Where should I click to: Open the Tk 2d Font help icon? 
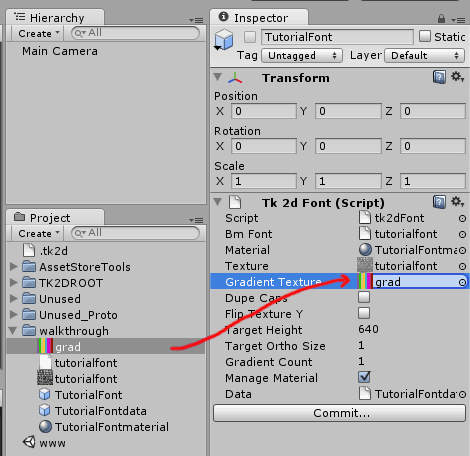[x=439, y=202]
